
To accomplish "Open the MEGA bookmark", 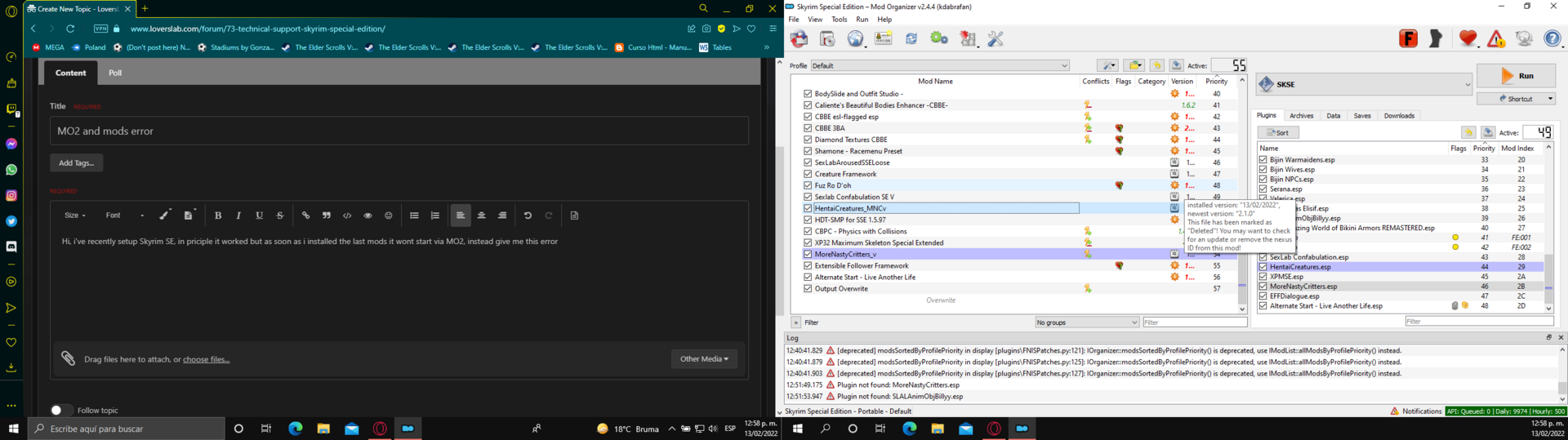I will pyautogui.click(x=48, y=47).
